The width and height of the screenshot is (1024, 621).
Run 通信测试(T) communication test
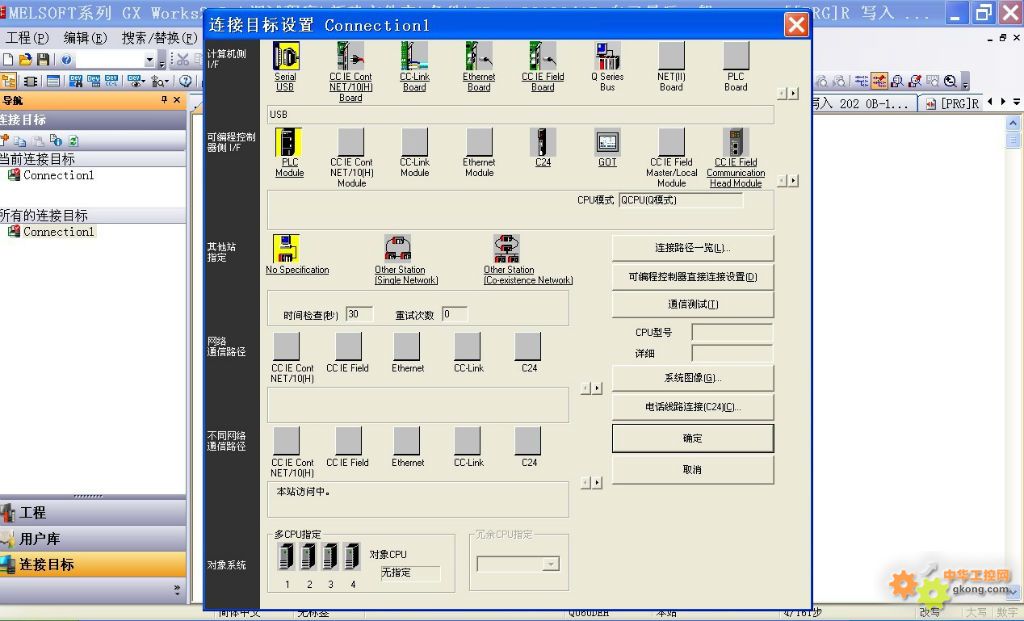pos(693,304)
